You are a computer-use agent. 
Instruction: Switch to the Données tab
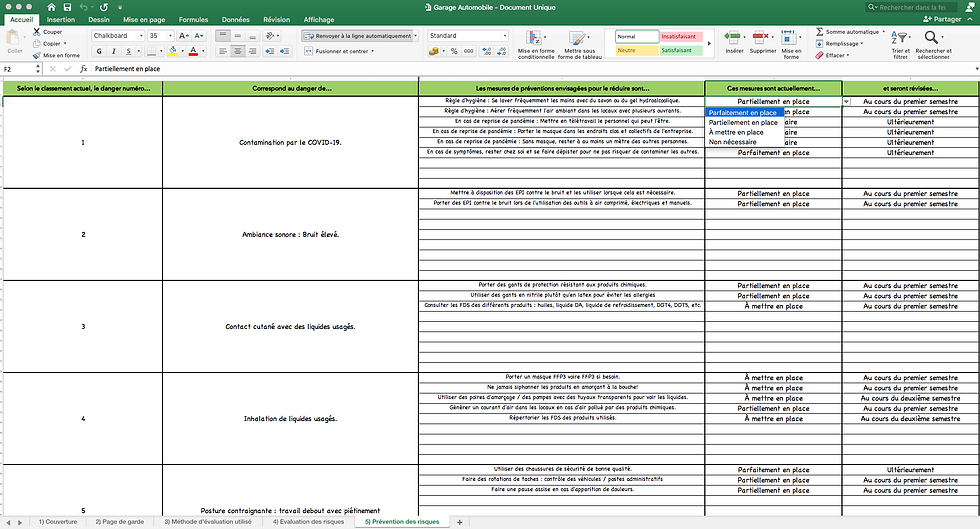[236, 19]
